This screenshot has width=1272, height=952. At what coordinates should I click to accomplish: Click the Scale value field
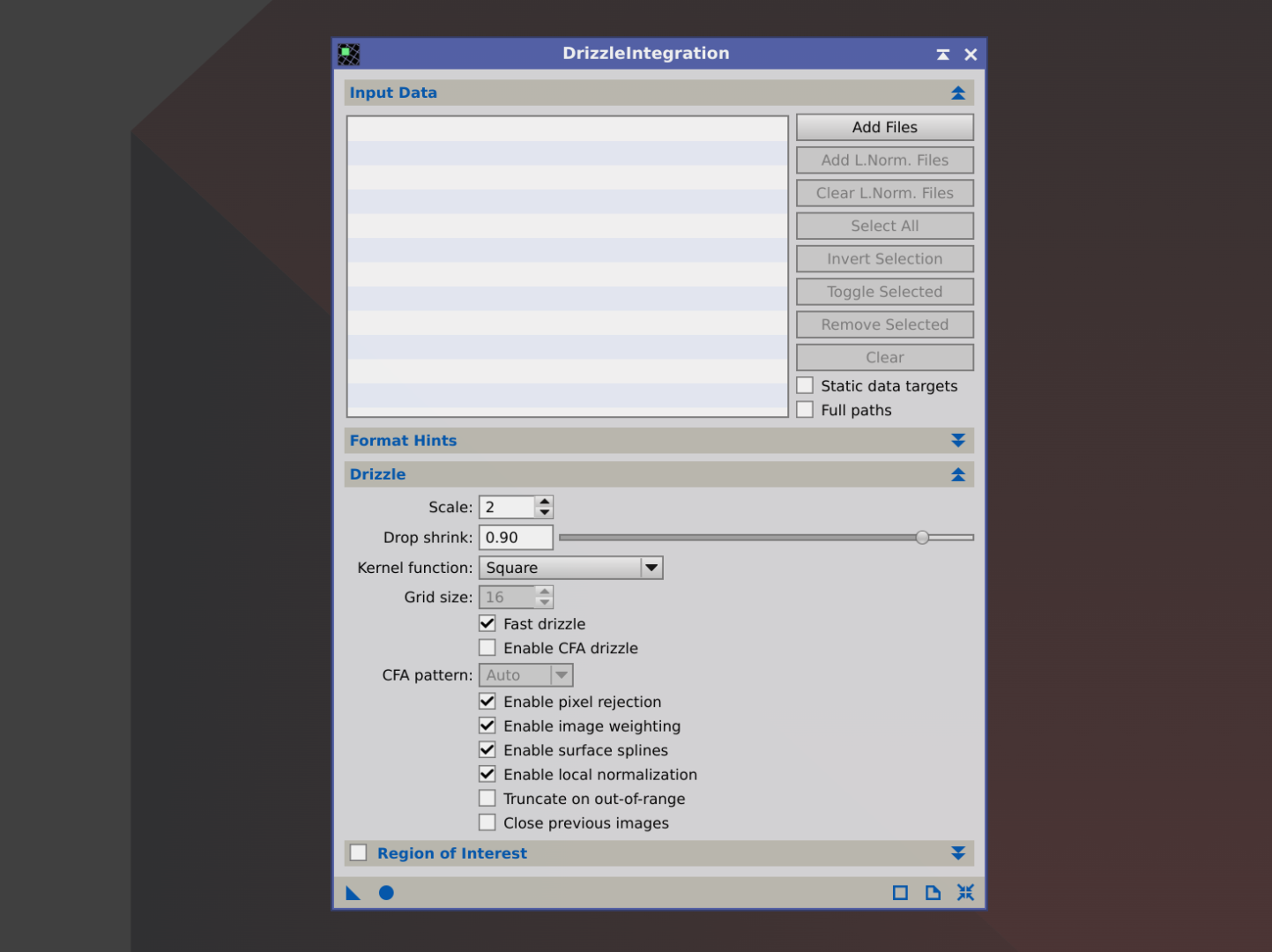507,508
